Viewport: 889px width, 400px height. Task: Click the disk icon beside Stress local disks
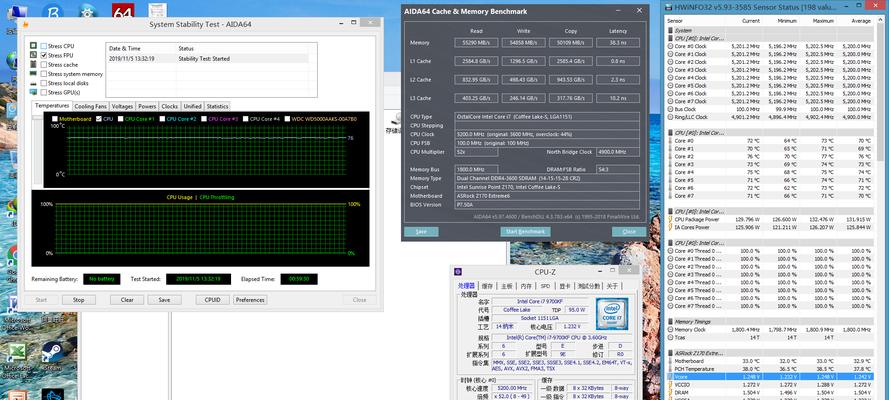[33, 83]
